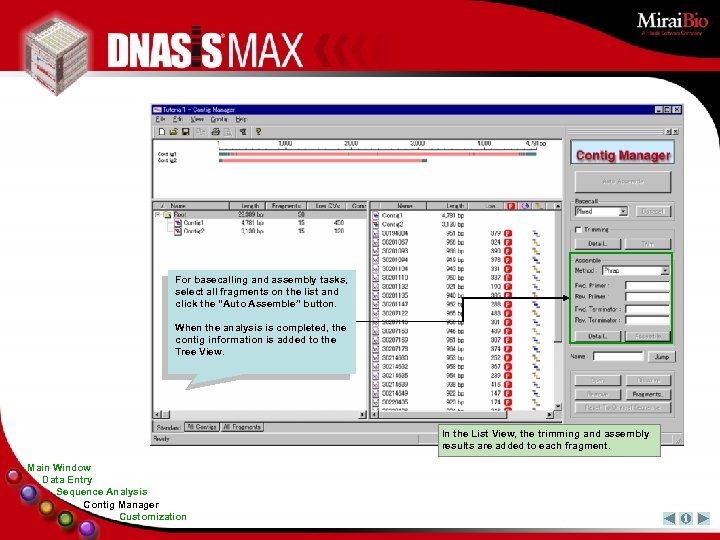Open the Assemble Method dropdown
The height and width of the screenshot is (540, 720).
pos(665,271)
